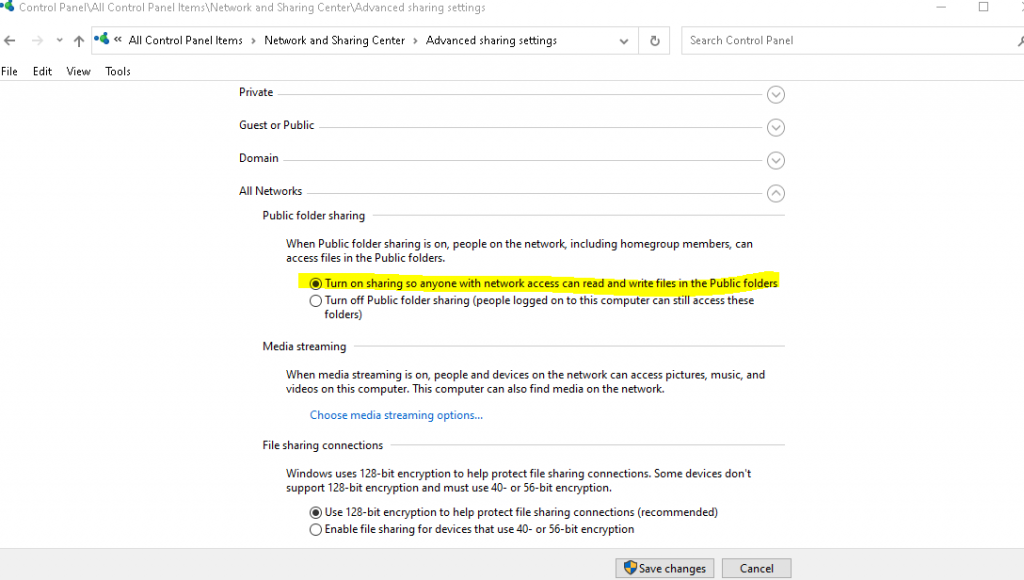This screenshot has width=1024, height=580.
Task: Turn off Public folder sharing
Action: click(316, 300)
